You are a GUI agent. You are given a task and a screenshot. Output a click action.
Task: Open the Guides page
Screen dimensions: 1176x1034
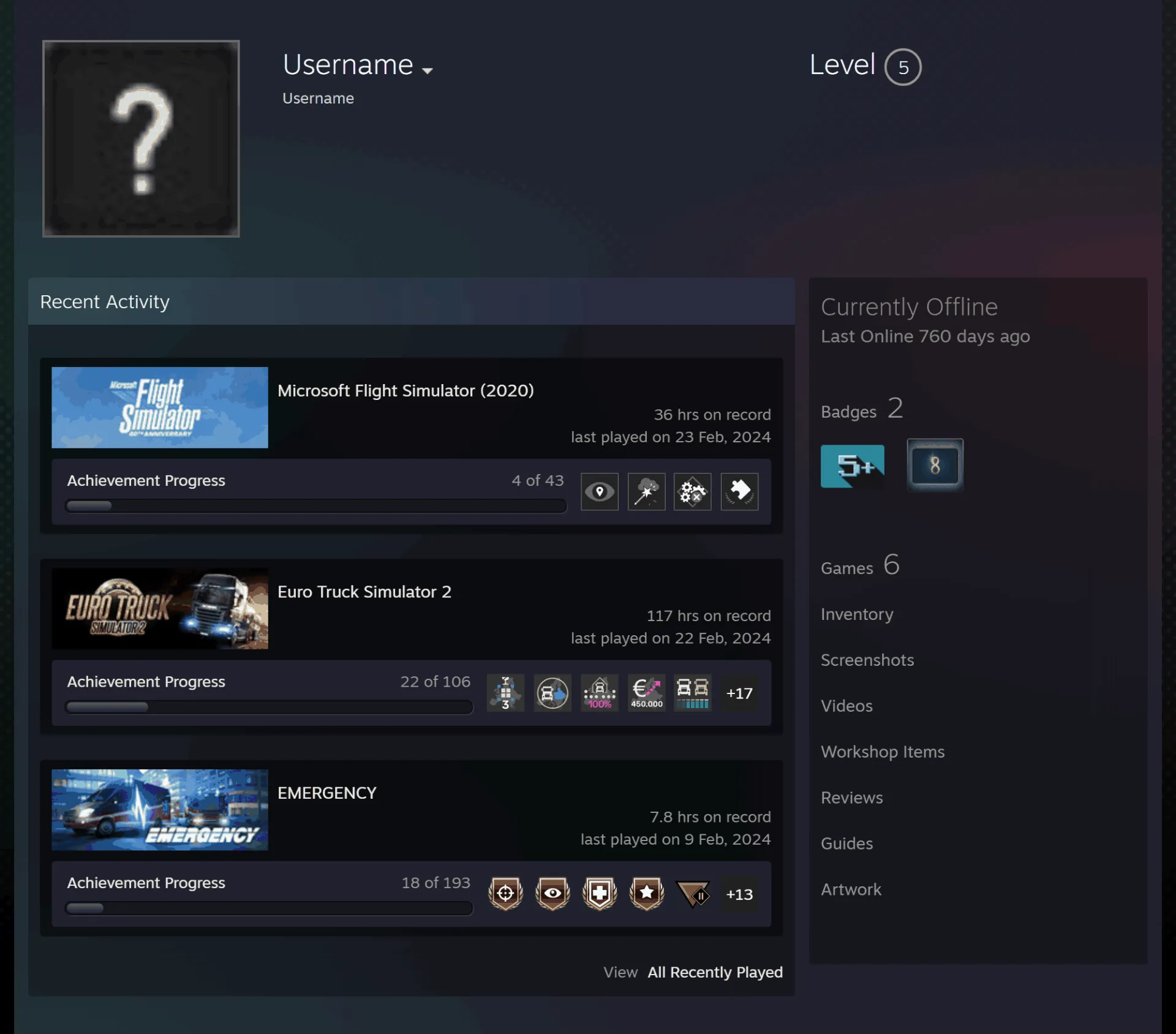click(x=846, y=843)
